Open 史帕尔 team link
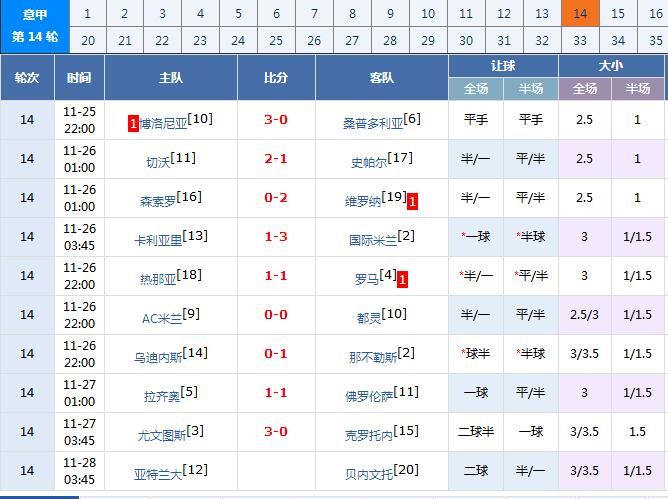668x499 pixels. [369, 162]
